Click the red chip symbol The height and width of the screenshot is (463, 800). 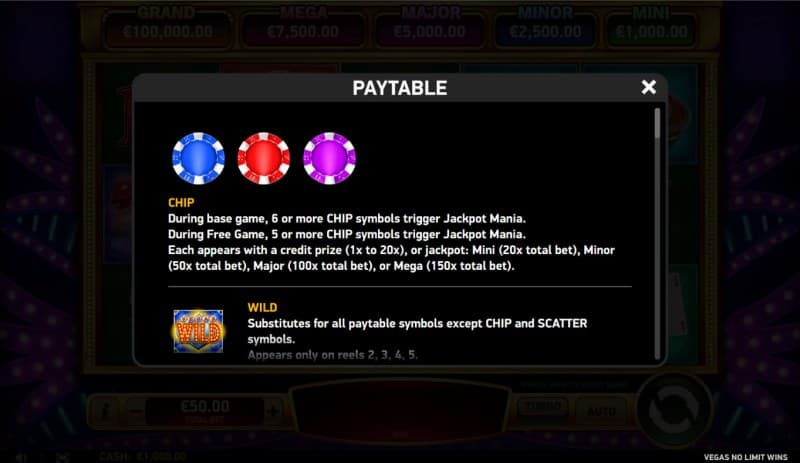(x=264, y=158)
